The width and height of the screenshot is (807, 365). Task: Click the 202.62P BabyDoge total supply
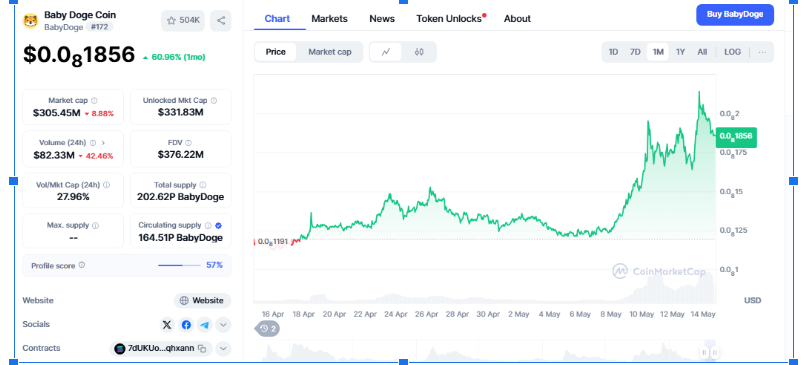point(181,197)
